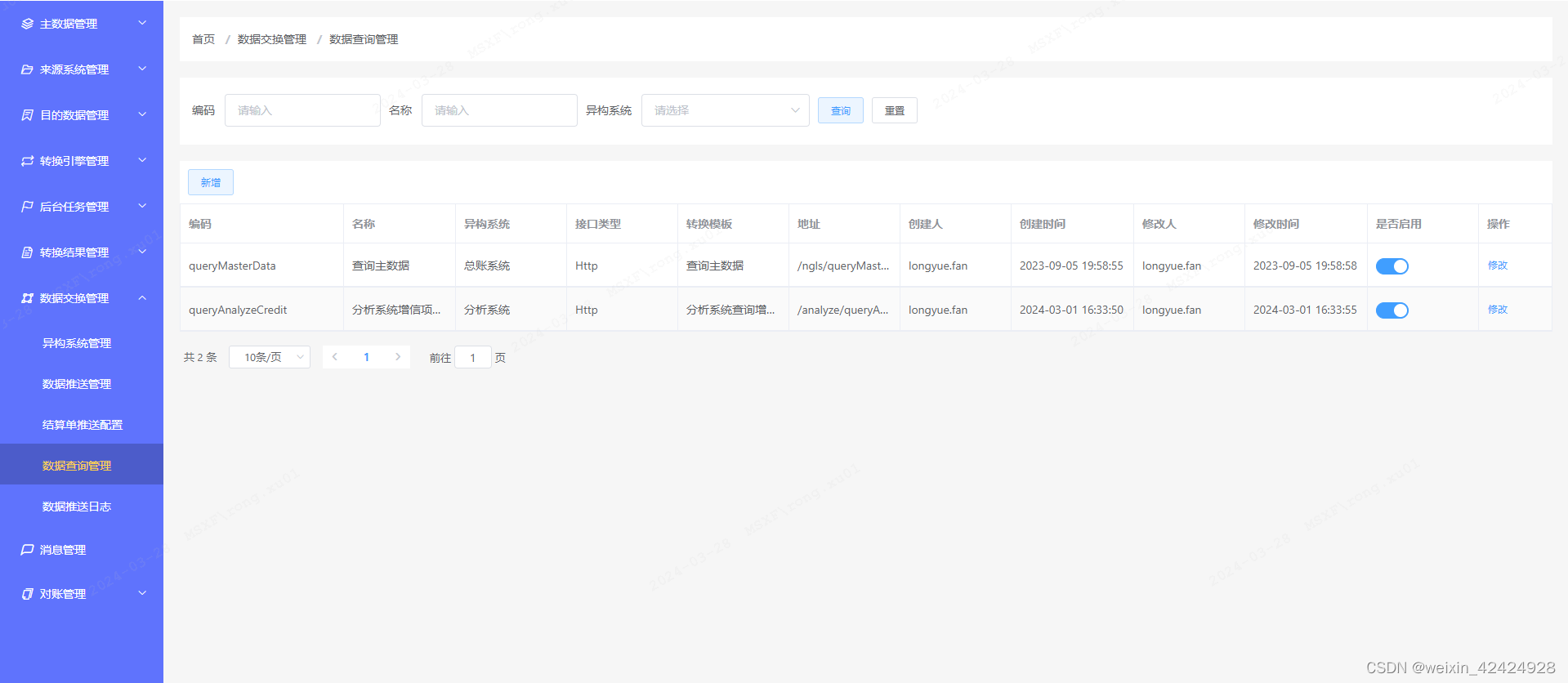
Task: Click 2023-09-05 19:58:58 modified time cell
Action: [1305, 266]
